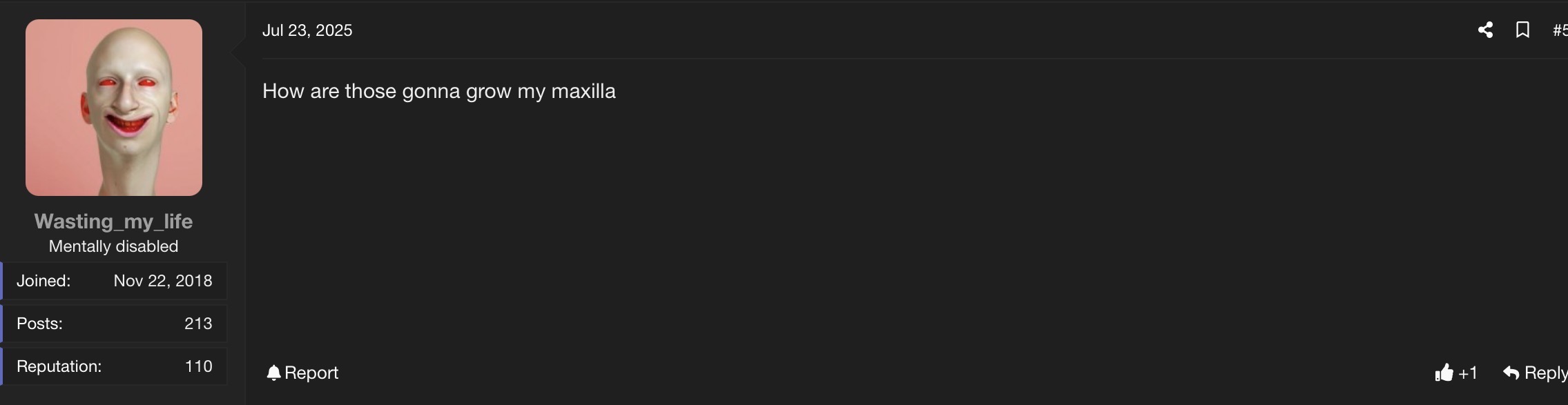The height and width of the screenshot is (405, 1568).
Task: Click the bell icon beside Report
Action: (273, 373)
